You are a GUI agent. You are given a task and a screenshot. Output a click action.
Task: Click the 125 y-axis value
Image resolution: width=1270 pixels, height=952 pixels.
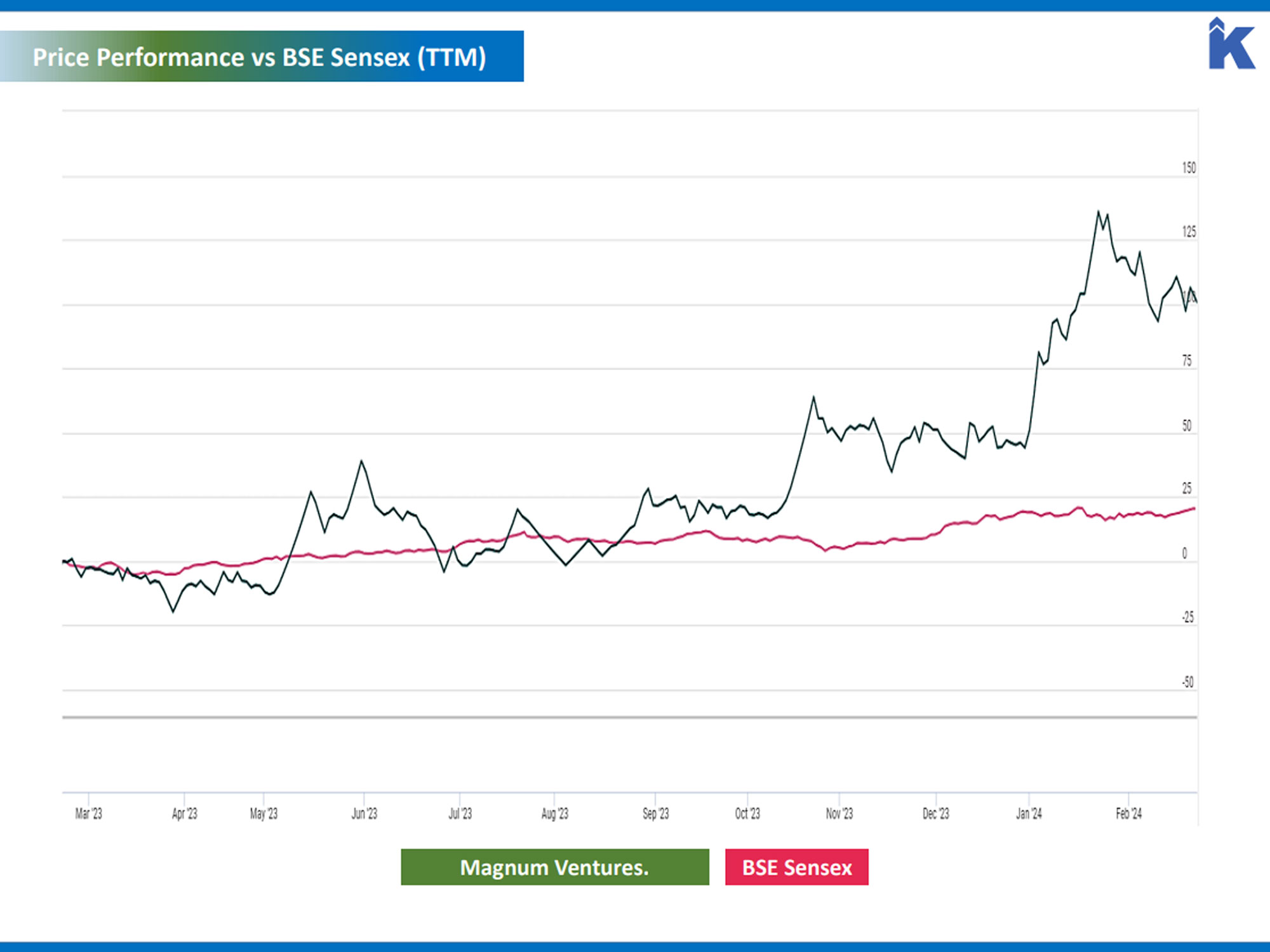(x=1189, y=232)
